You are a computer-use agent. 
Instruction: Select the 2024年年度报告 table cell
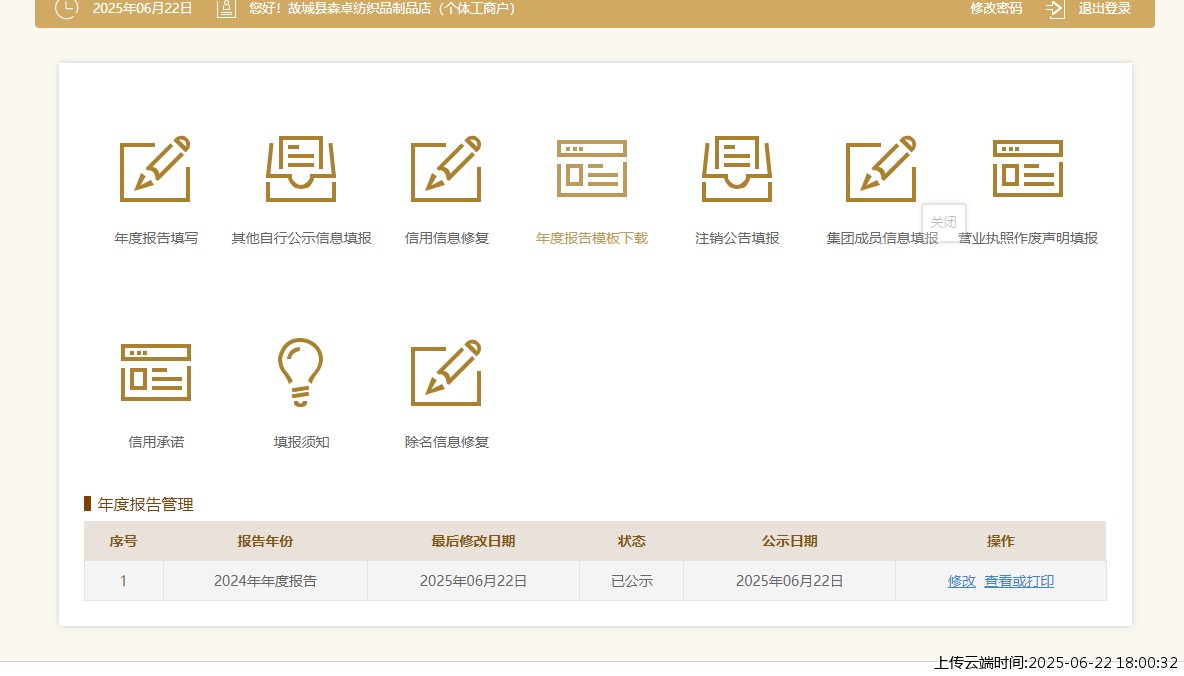pos(265,581)
